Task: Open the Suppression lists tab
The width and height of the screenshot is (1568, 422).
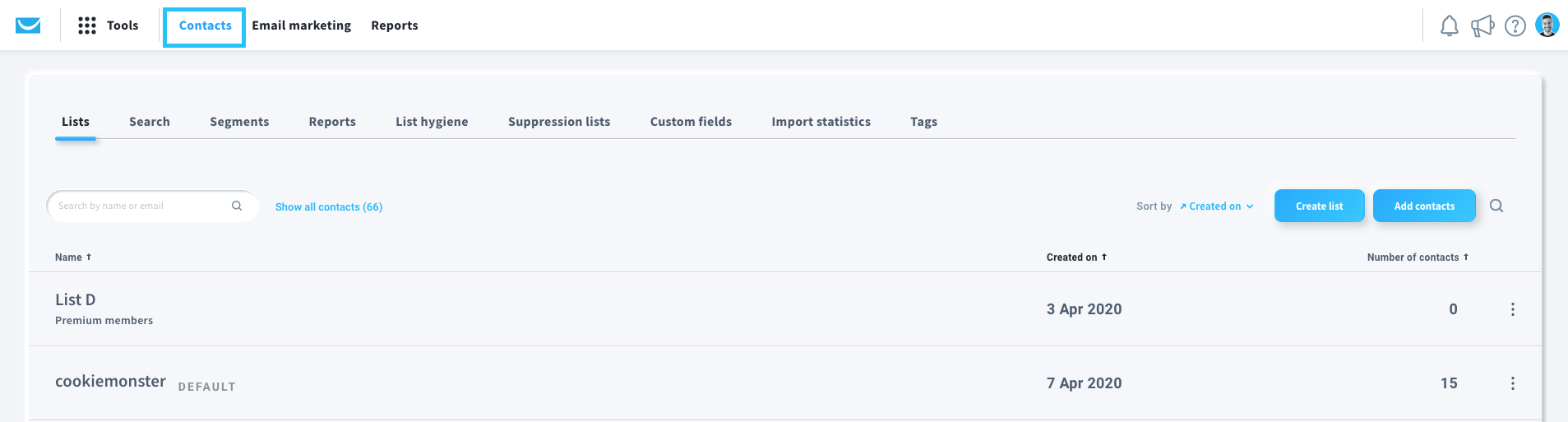Action: pyautogui.click(x=559, y=122)
